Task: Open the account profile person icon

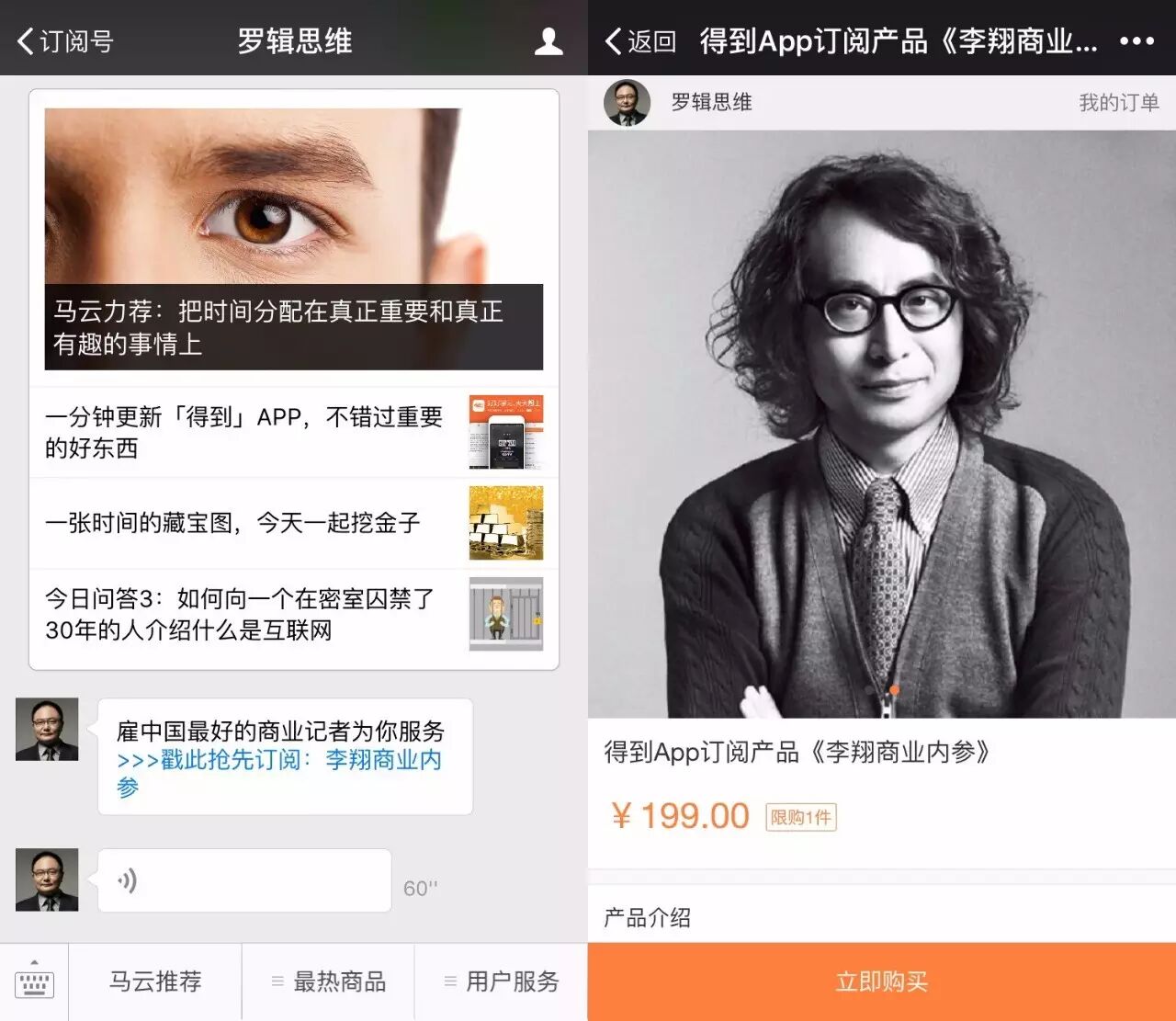Action: 548,41
